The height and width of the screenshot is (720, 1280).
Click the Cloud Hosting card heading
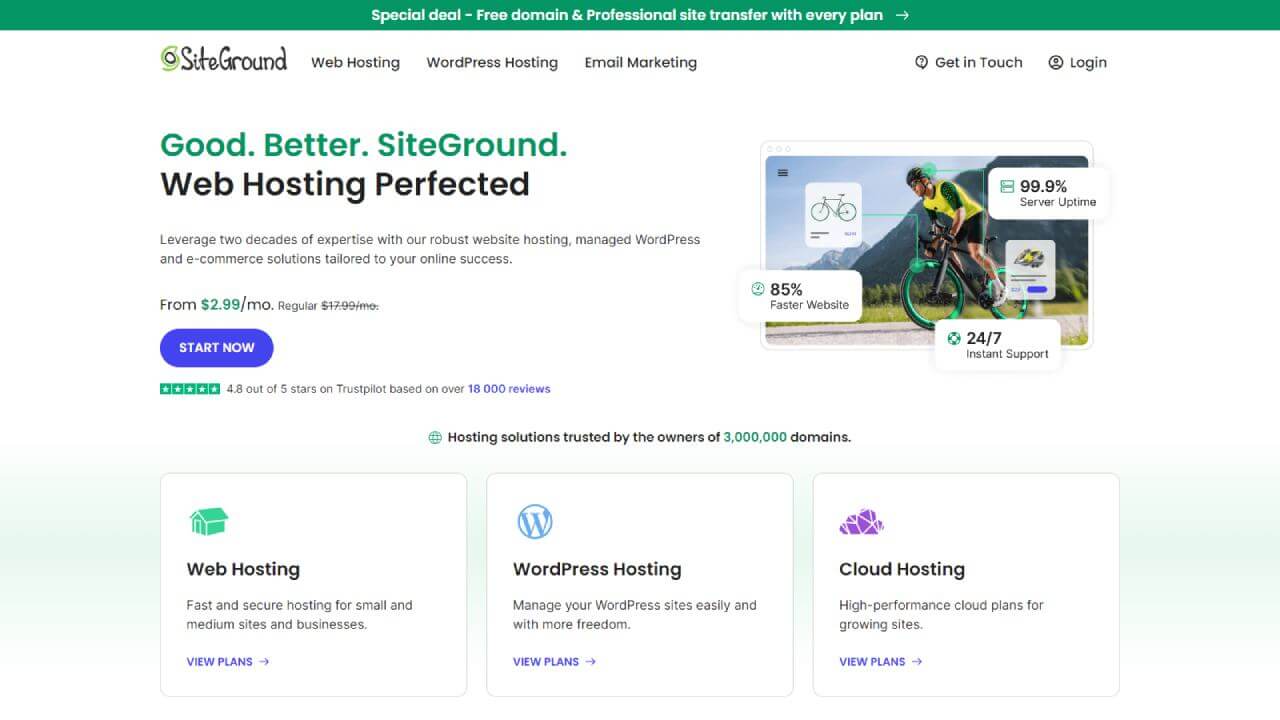pyautogui.click(x=902, y=569)
